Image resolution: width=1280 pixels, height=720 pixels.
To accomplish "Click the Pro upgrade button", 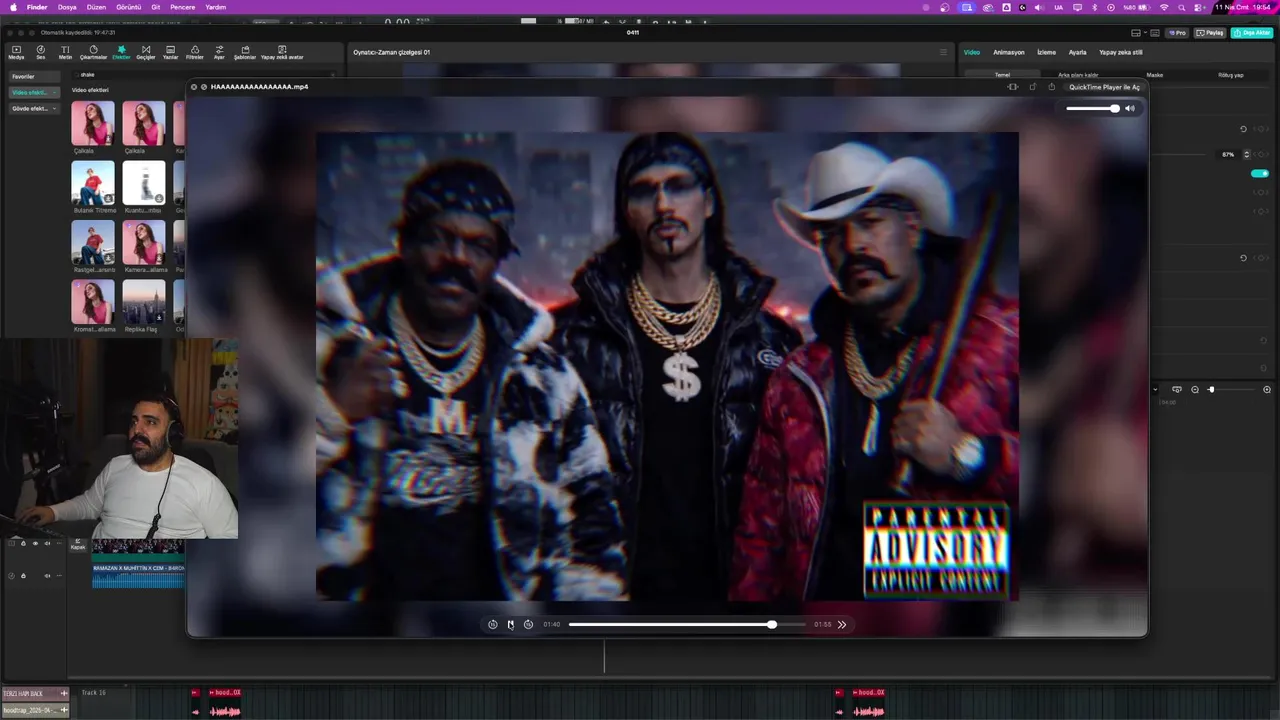I will (1177, 33).
